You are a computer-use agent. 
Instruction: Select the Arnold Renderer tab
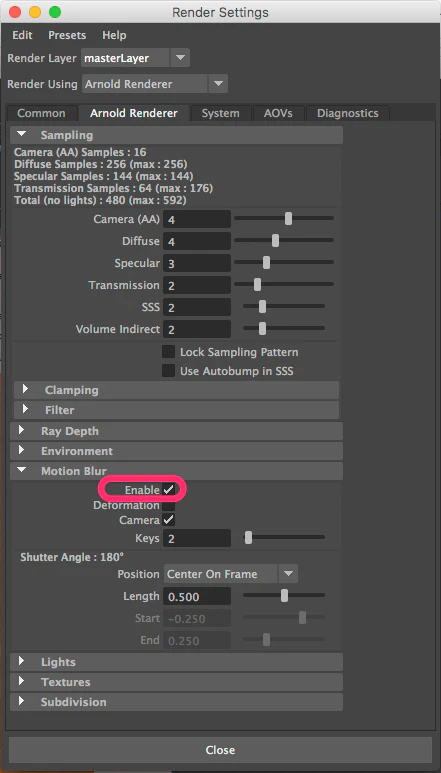click(134, 113)
